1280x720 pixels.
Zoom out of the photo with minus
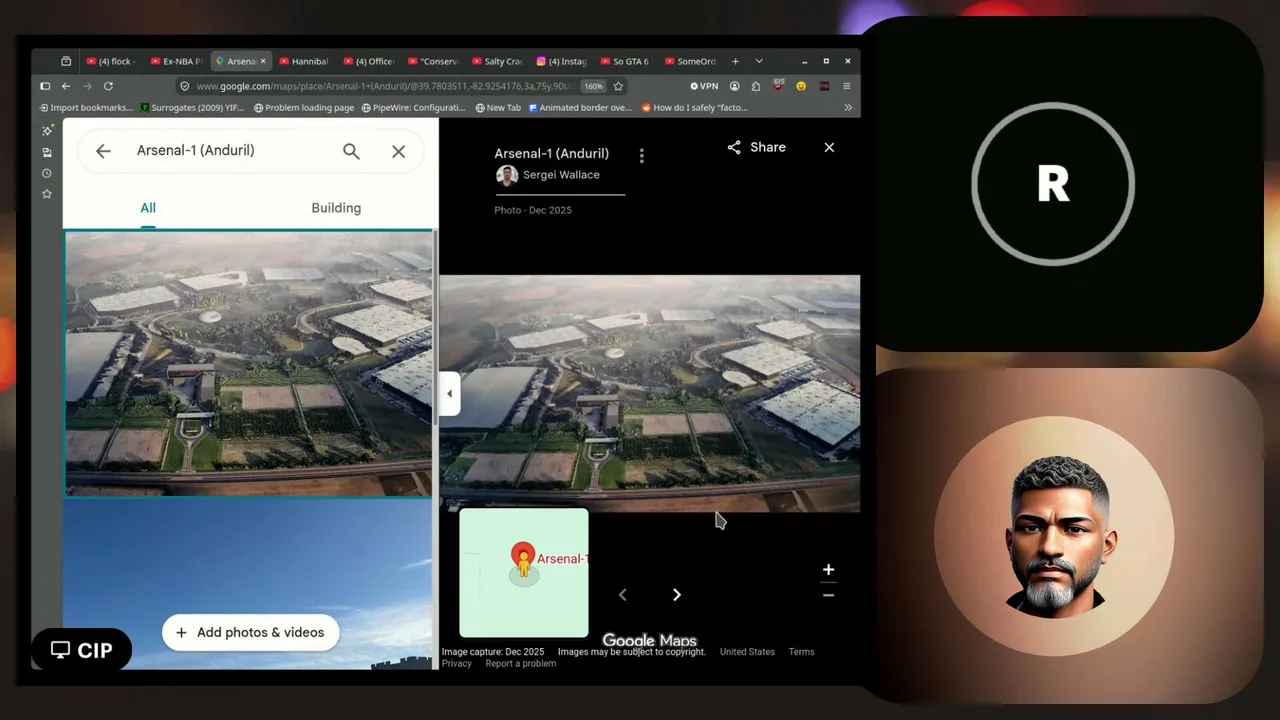pyautogui.click(x=828, y=595)
